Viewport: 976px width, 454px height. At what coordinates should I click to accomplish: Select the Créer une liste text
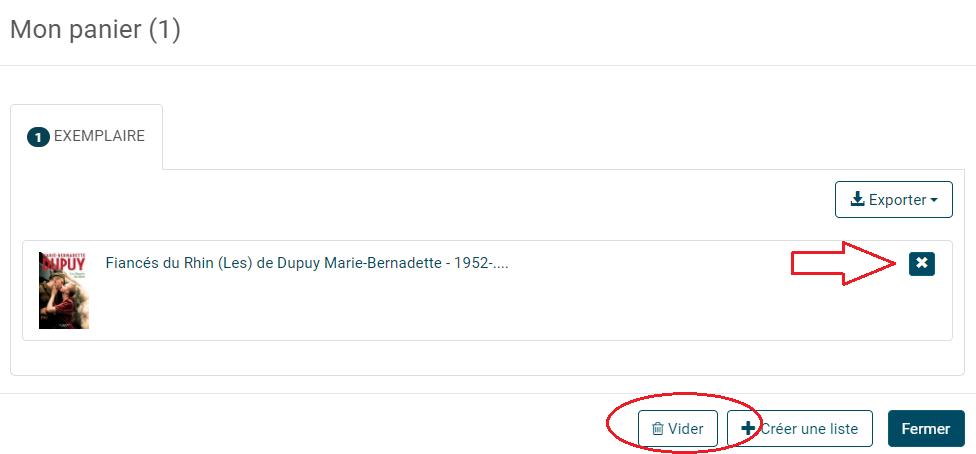(809, 429)
